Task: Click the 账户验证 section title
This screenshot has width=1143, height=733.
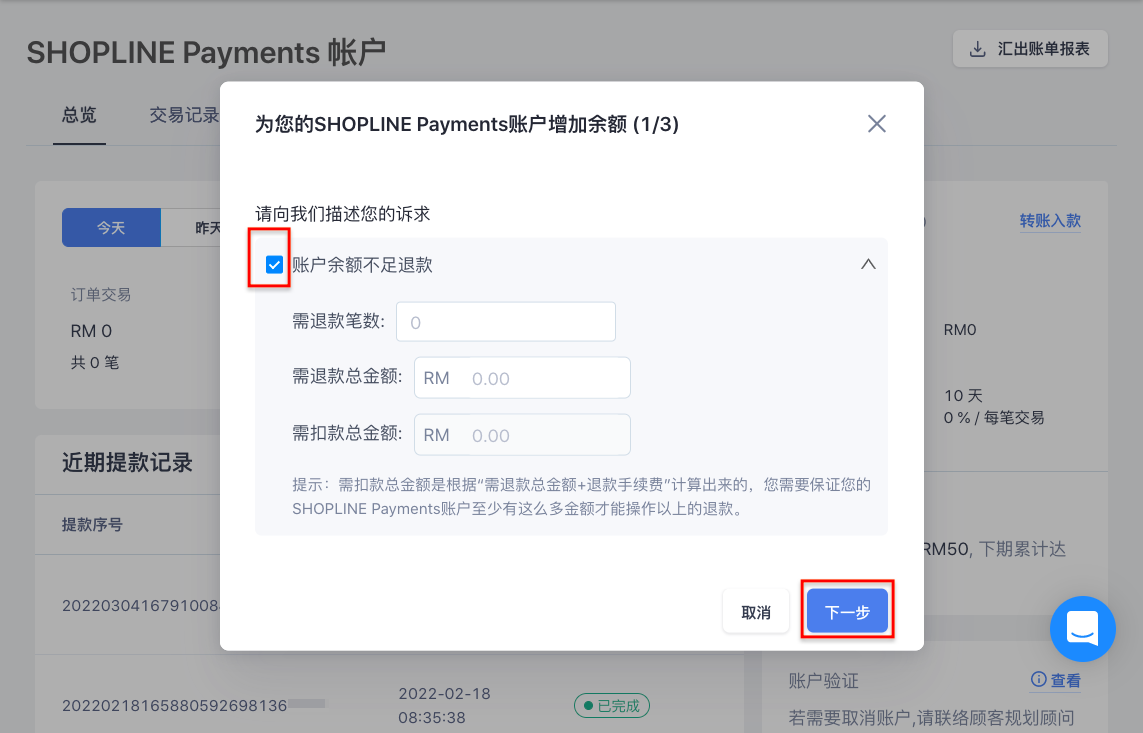Action: (823, 681)
